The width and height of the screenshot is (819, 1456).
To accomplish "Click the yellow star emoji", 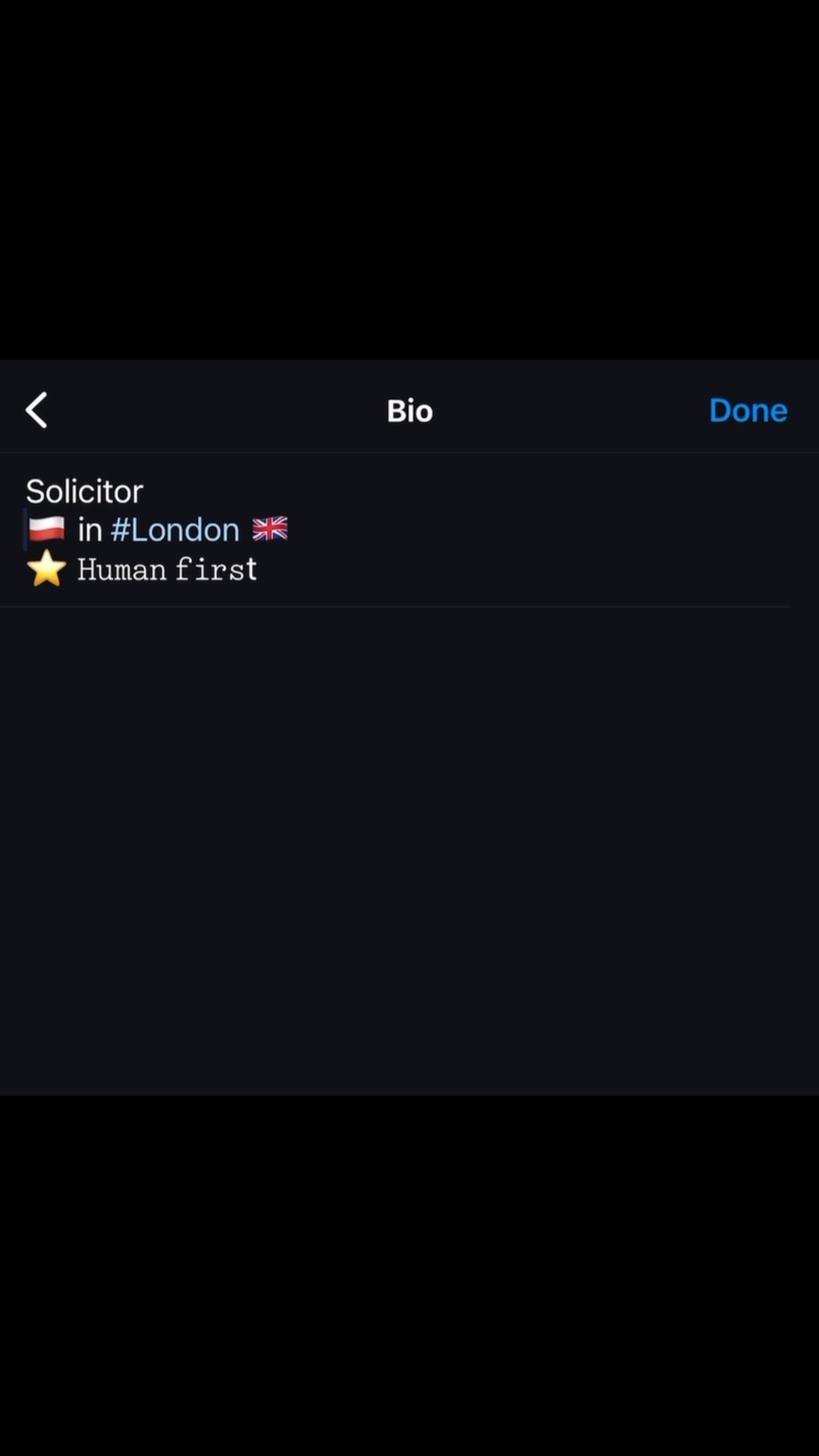I will [47, 569].
